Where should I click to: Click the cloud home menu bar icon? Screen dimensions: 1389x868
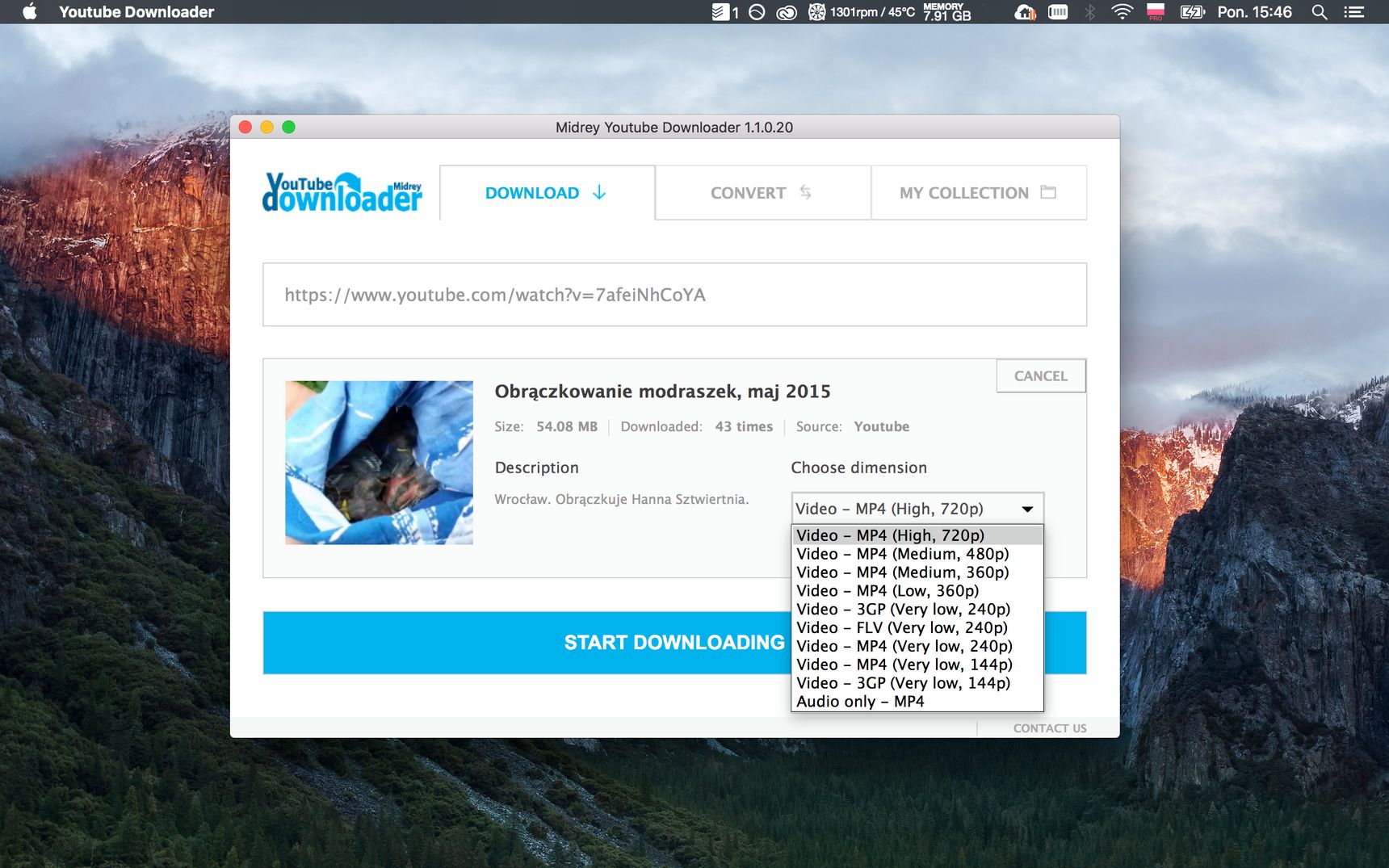tap(1025, 11)
